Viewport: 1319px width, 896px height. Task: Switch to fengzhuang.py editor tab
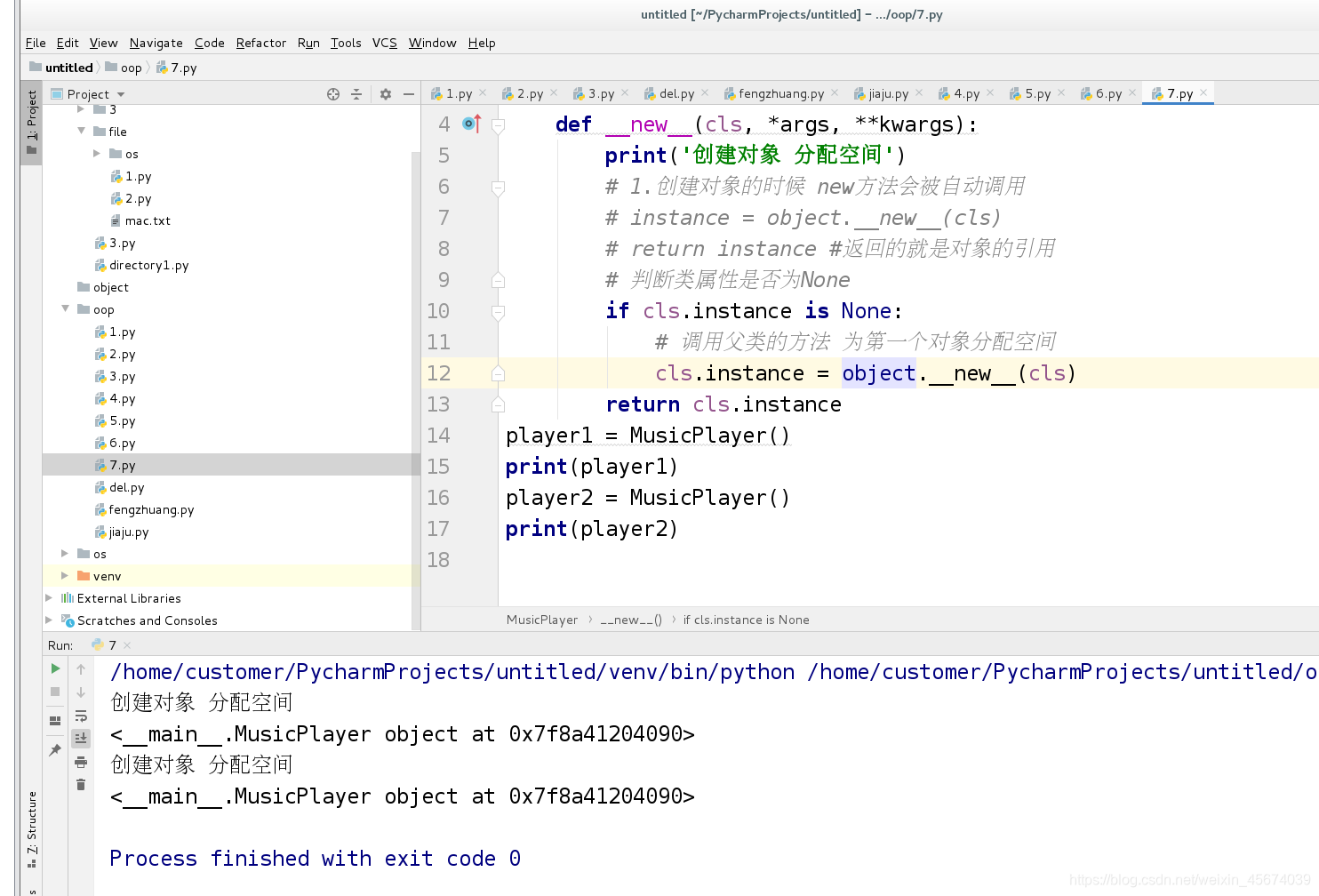pos(780,93)
